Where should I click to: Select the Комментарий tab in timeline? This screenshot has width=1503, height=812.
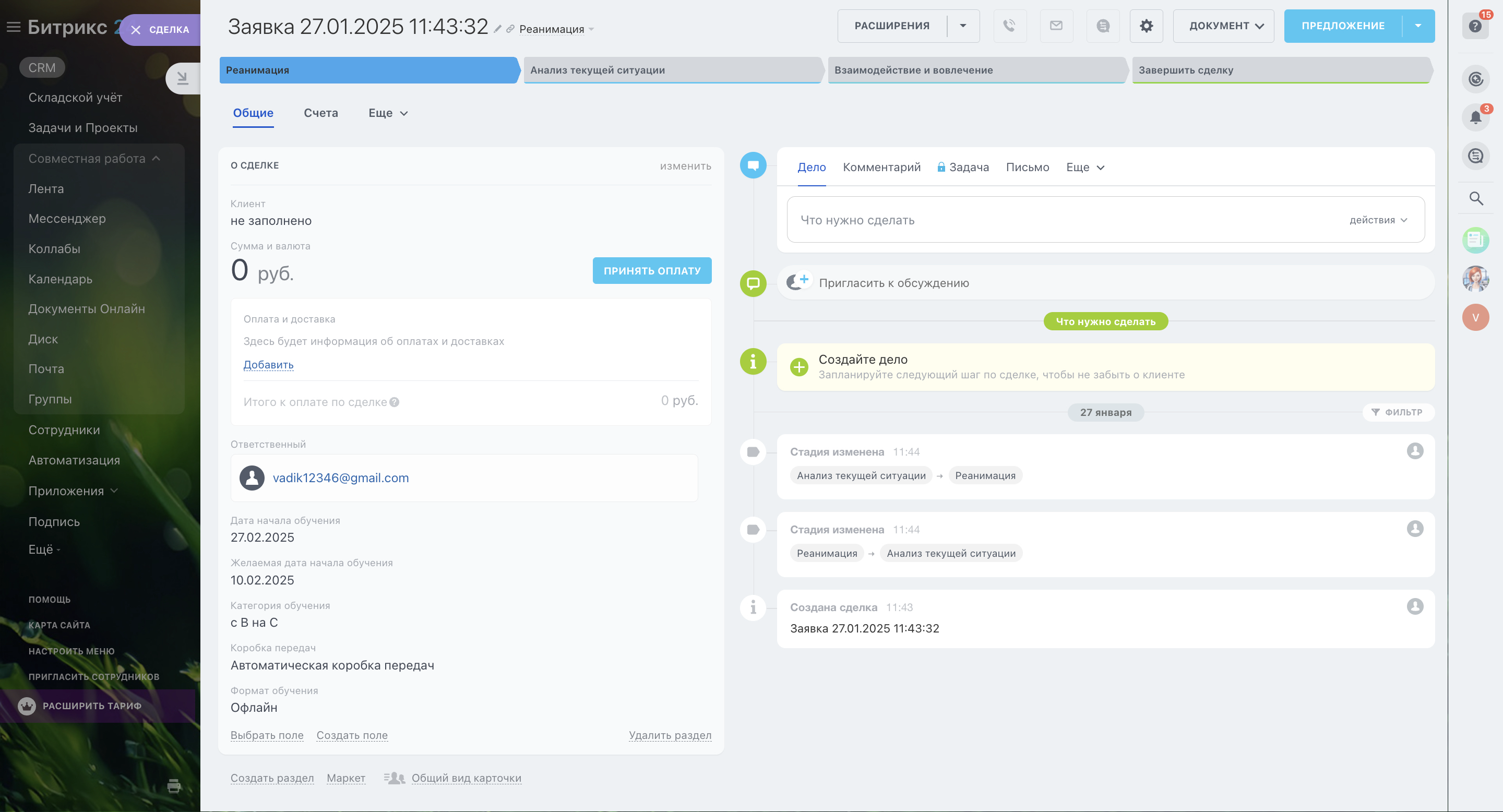[881, 168]
